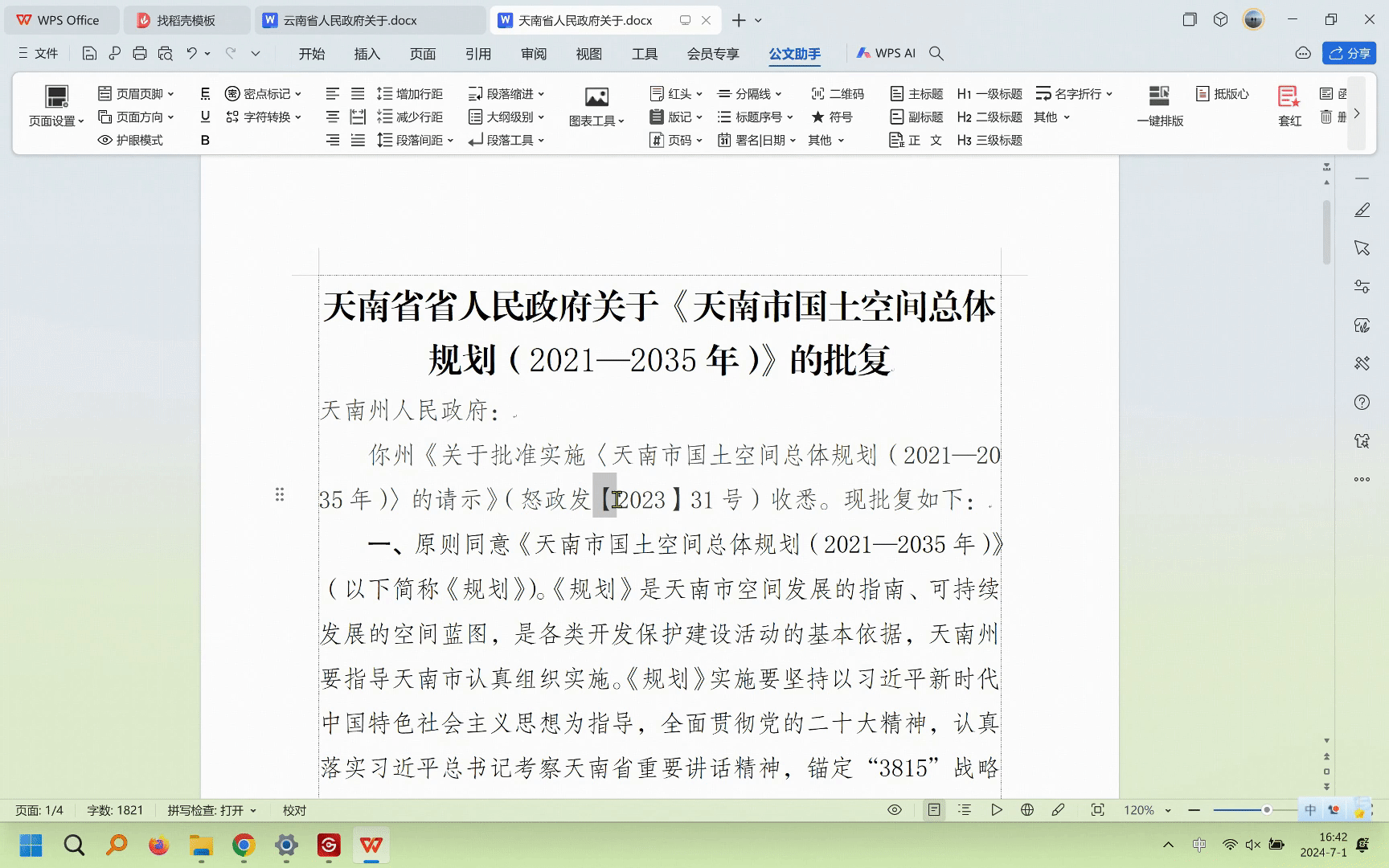Click the undo arrow icon
The height and width of the screenshot is (868, 1389).
(191, 53)
